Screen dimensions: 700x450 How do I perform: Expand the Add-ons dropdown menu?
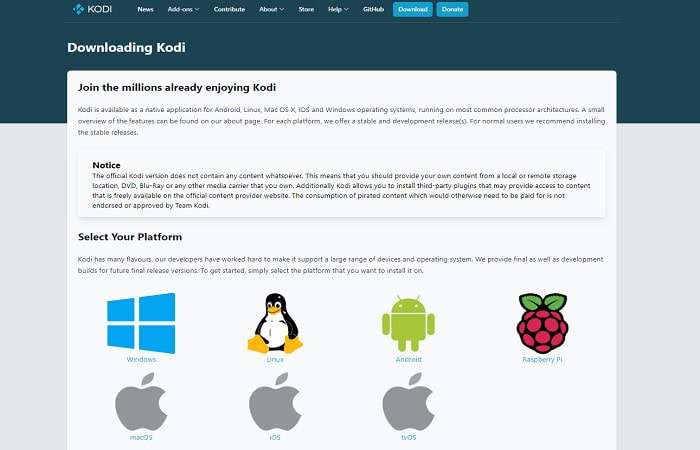pyautogui.click(x=183, y=9)
